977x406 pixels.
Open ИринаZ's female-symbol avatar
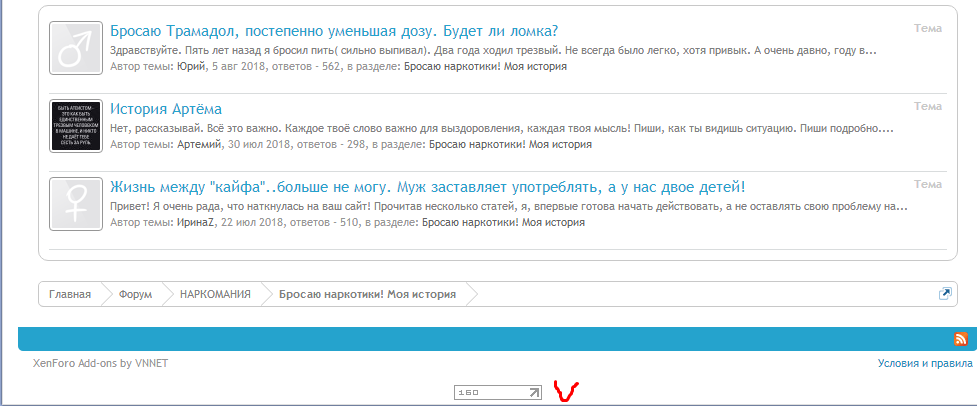pyautogui.click(x=76, y=204)
